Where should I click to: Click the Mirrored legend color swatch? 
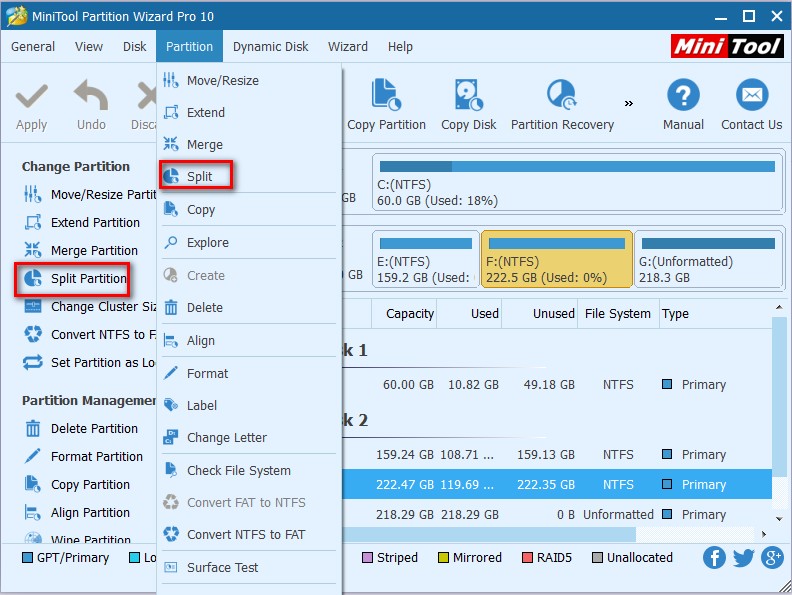click(x=443, y=558)
